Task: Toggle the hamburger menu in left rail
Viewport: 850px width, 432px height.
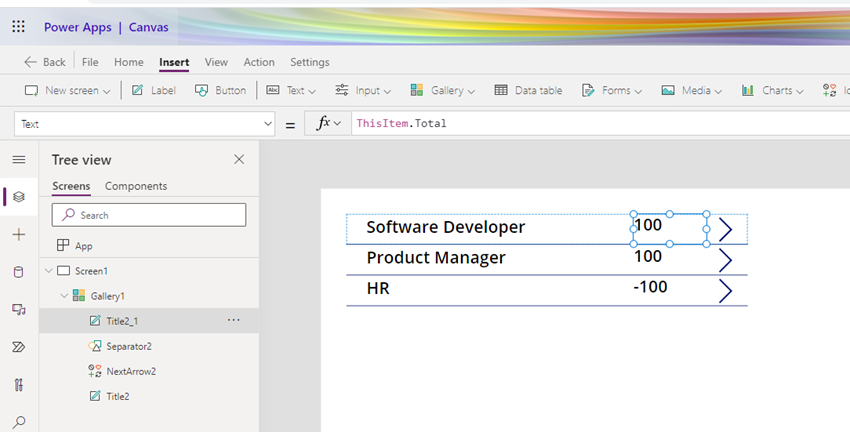Action: tap(19, 160)
